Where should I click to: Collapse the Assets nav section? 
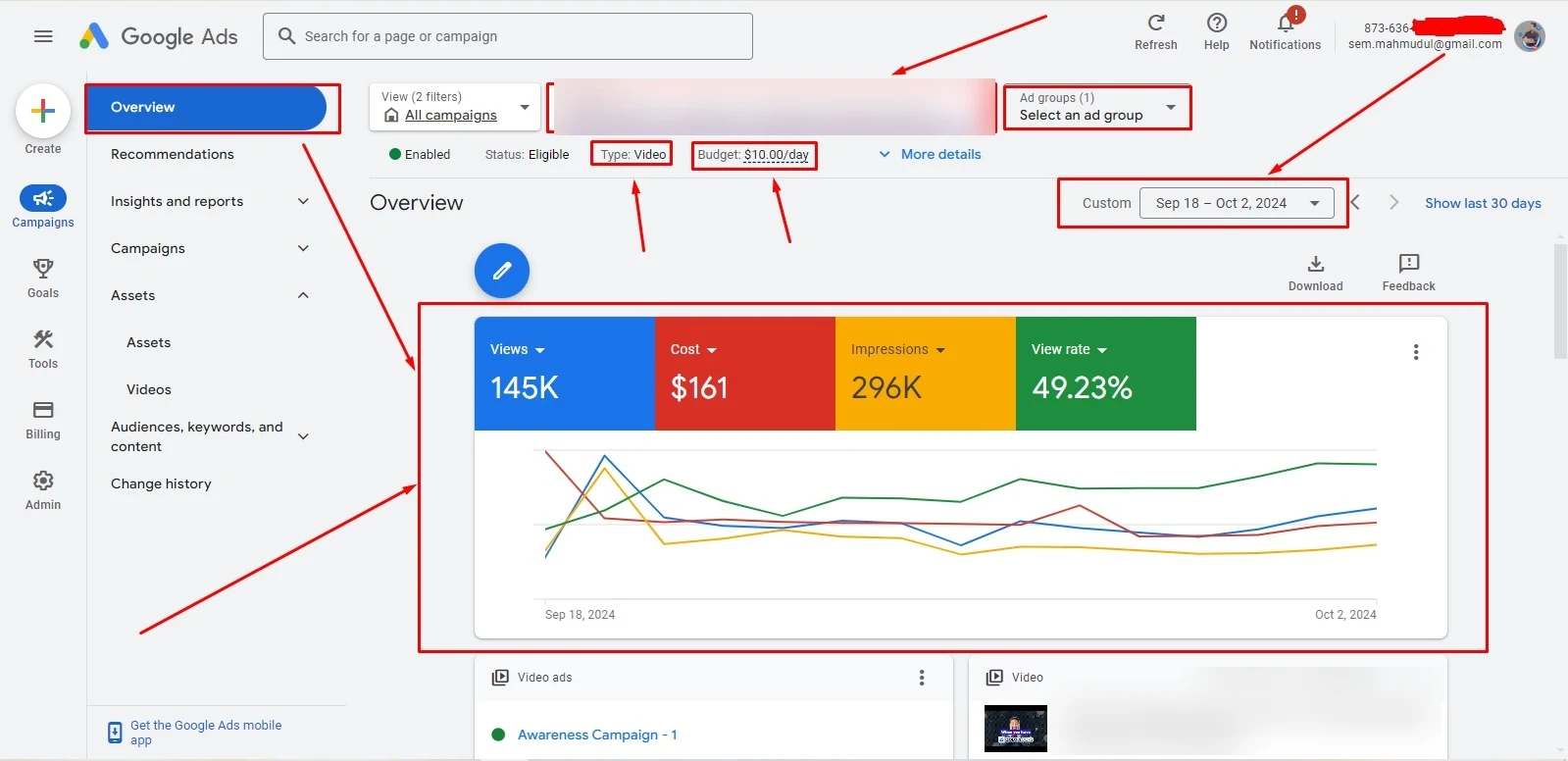303,295
